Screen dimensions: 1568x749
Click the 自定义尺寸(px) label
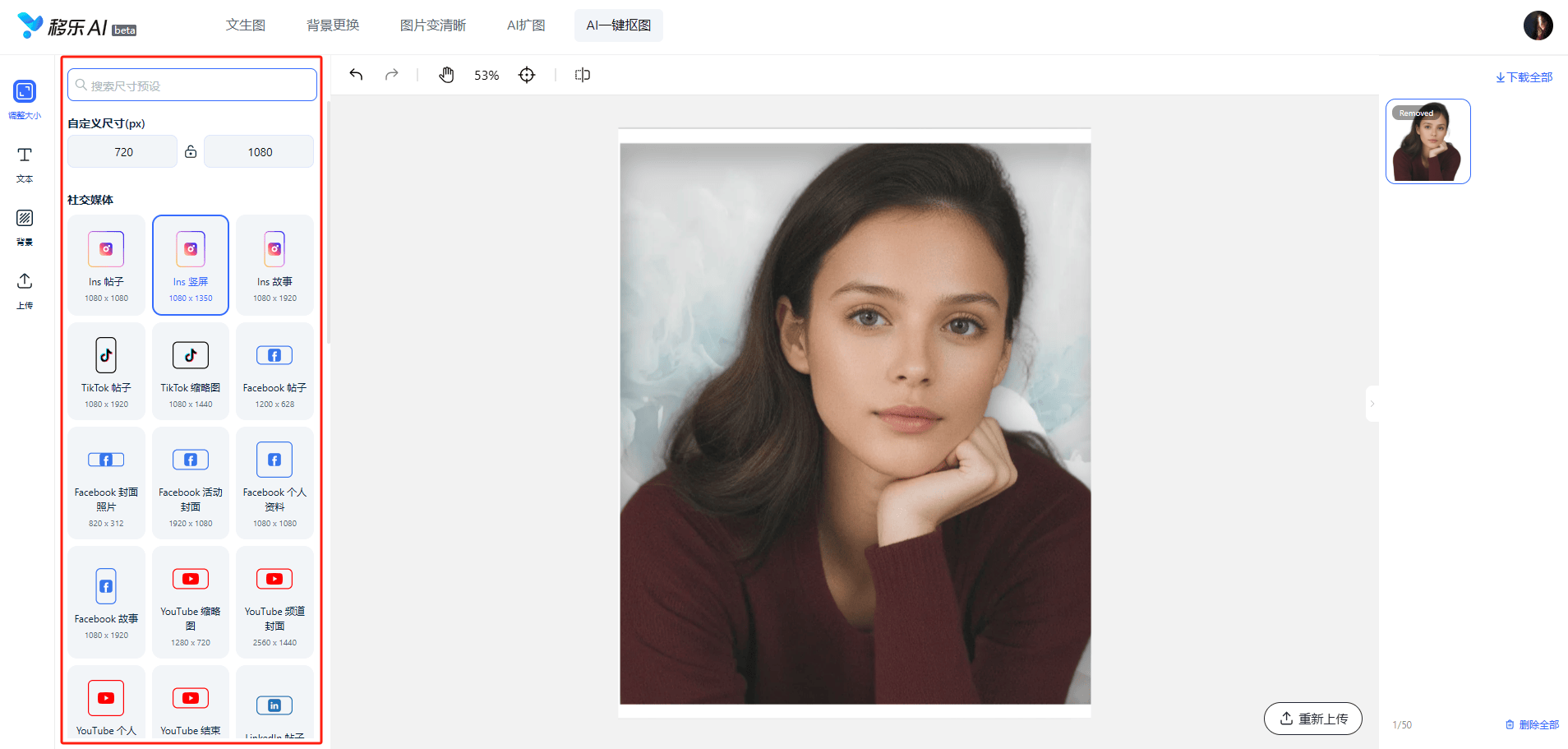[x=106, y=123]
